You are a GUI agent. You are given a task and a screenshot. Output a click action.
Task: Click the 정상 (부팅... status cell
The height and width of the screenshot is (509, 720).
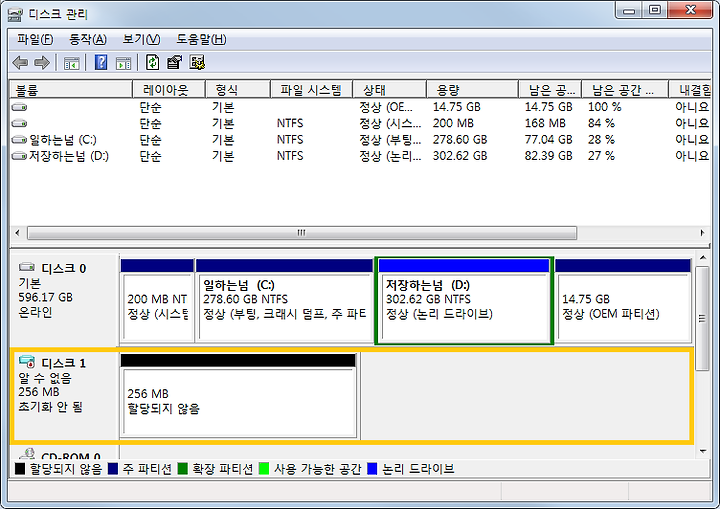click(390, 140)
